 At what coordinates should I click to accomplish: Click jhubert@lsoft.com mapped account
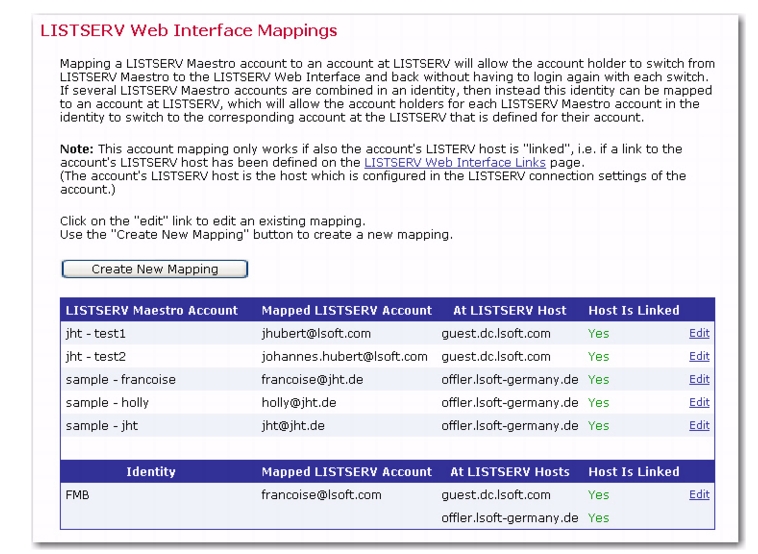[x=316, y=334]
